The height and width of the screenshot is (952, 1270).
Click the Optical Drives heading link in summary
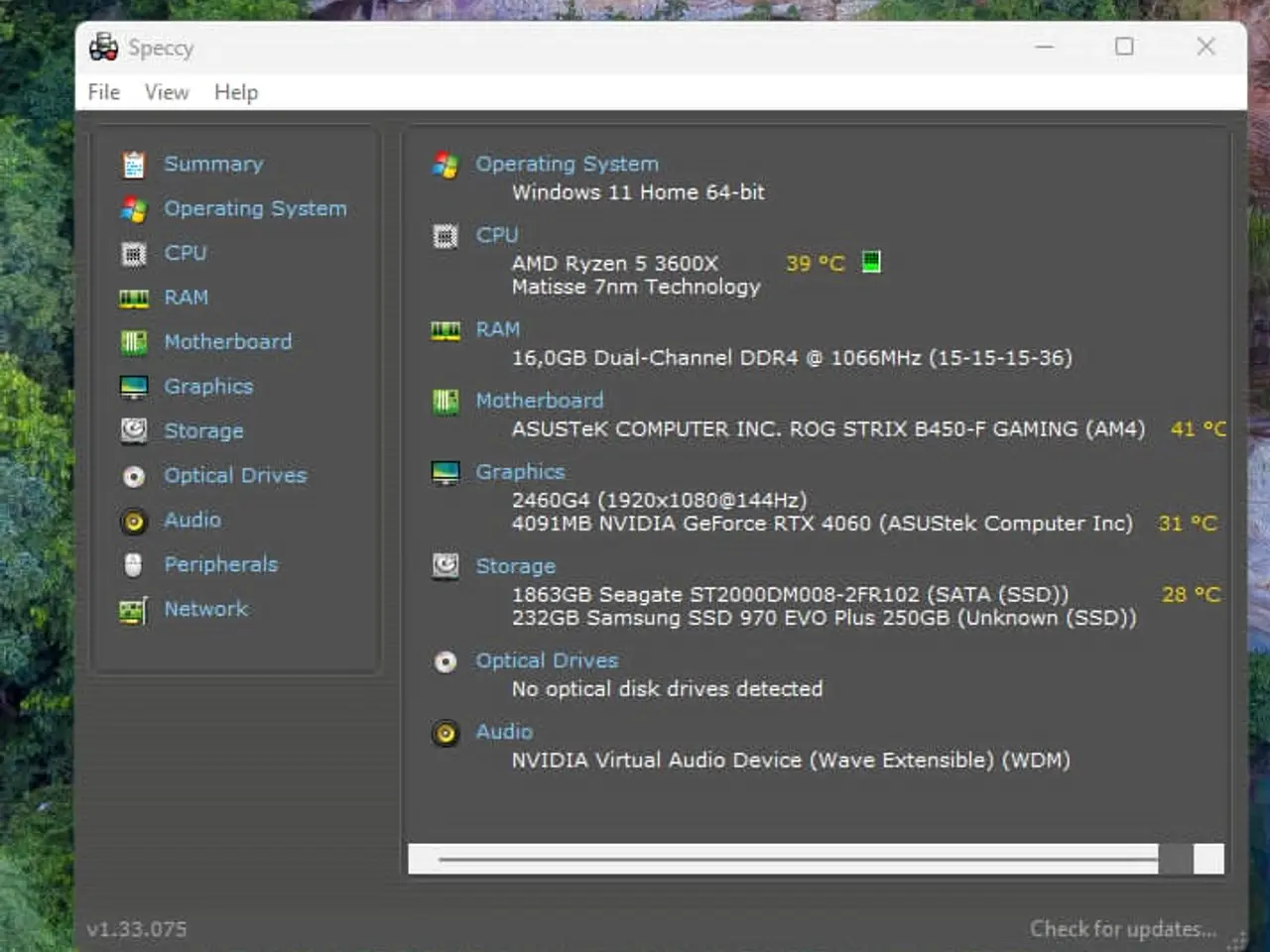pyautogui.click(x=547, y=660)
